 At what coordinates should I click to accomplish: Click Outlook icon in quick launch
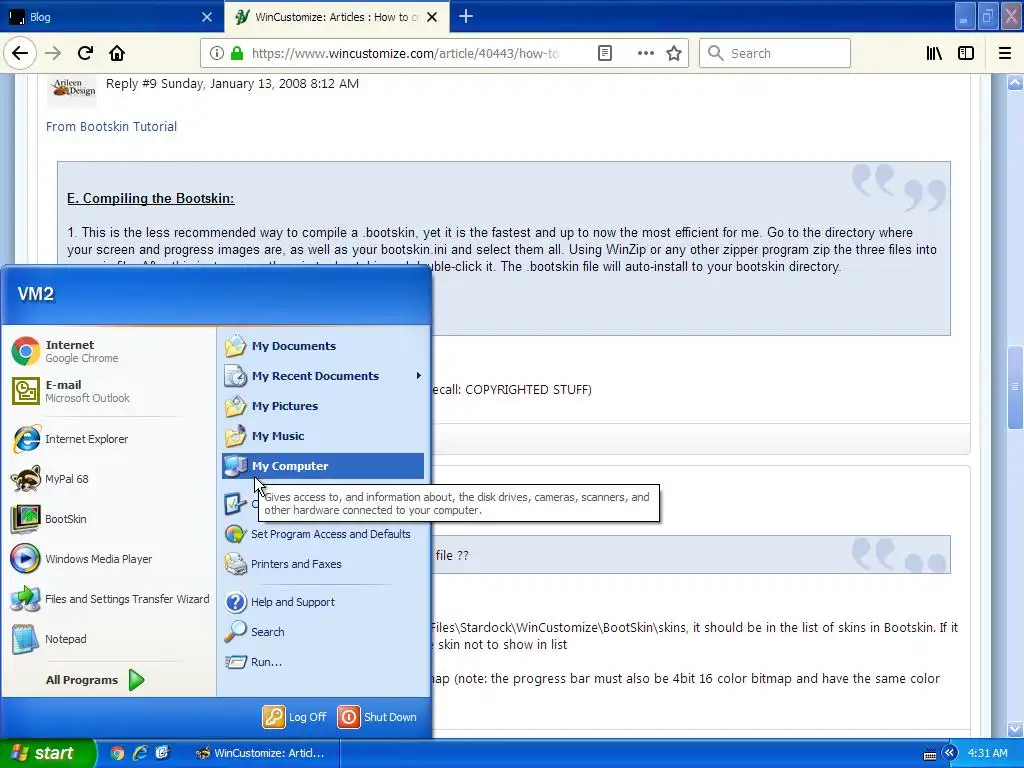click(x=162, y=753)
